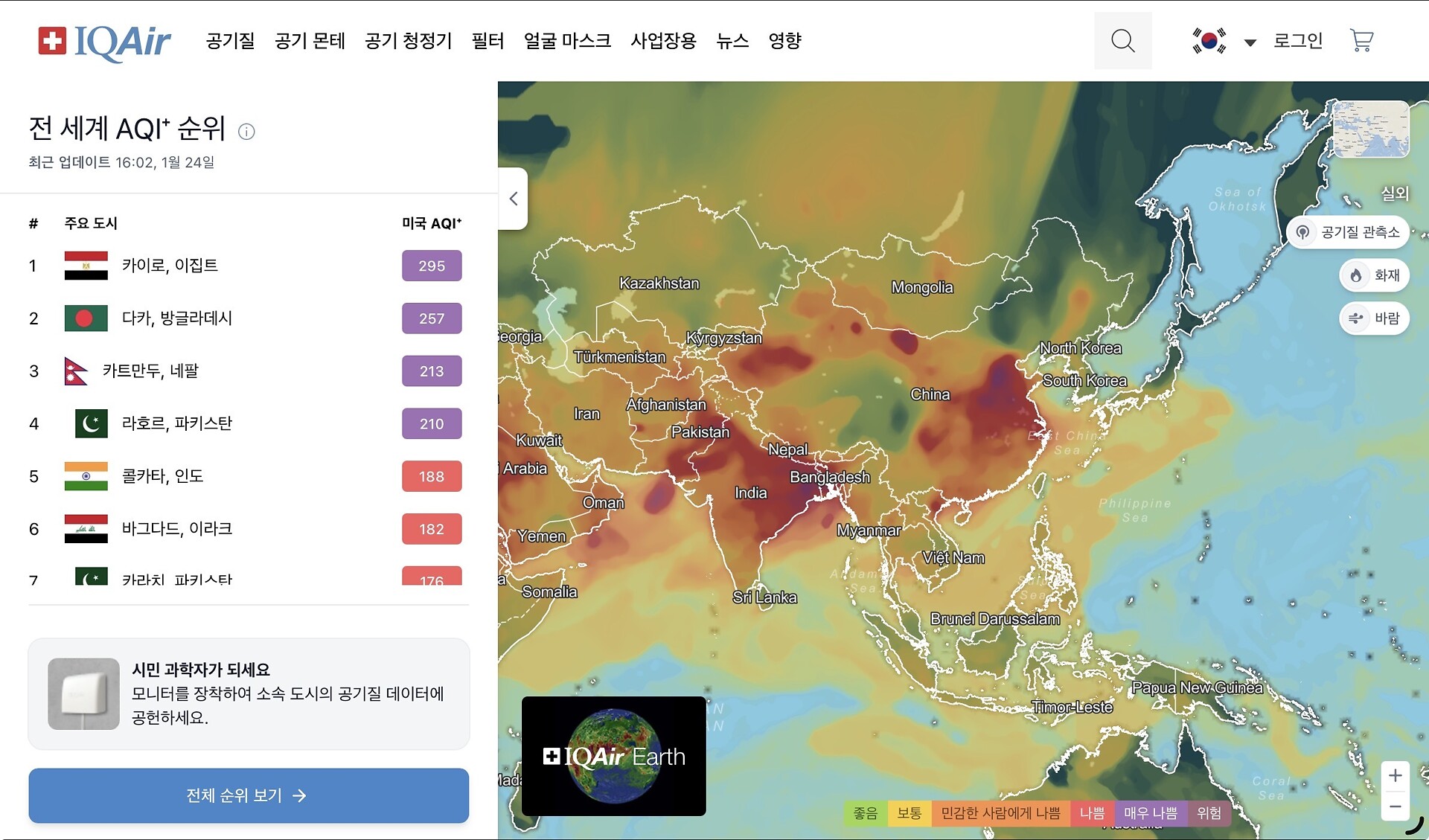1429x840 pixels.
Task: Open the 뉴스 menu item
Action: (x=732, y=41)
